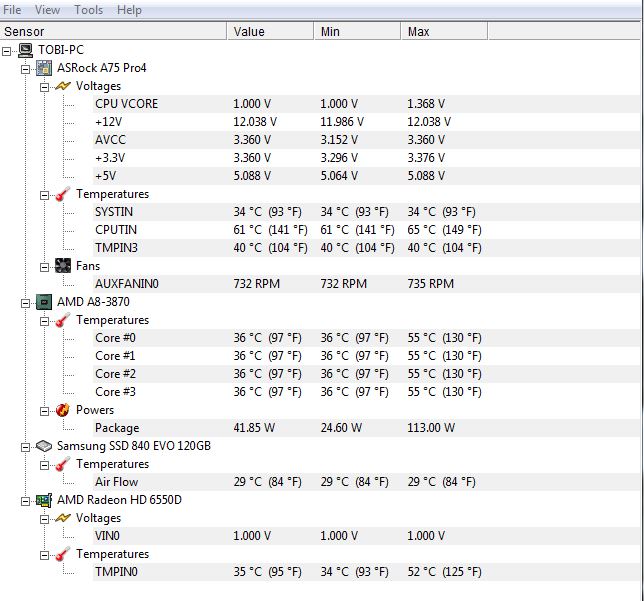Click the Samsung SSD drive icon
The image size is (644, 601).
coord(44,446)
